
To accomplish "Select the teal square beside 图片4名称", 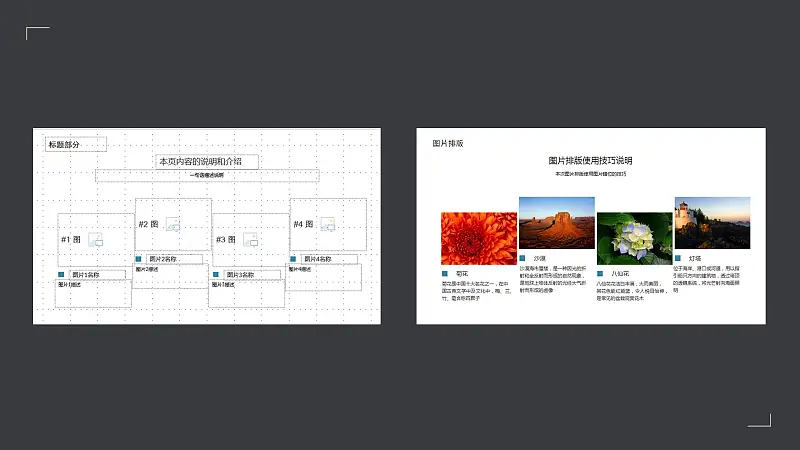I will [x=293, y=259].
